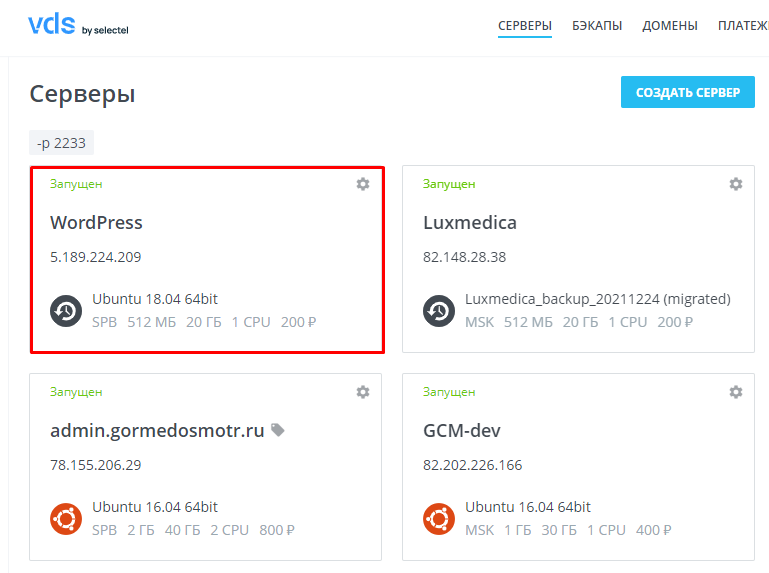Open the Luxmedica server name
The width and height of the screenshot is (769, 573).
[470, 223]
